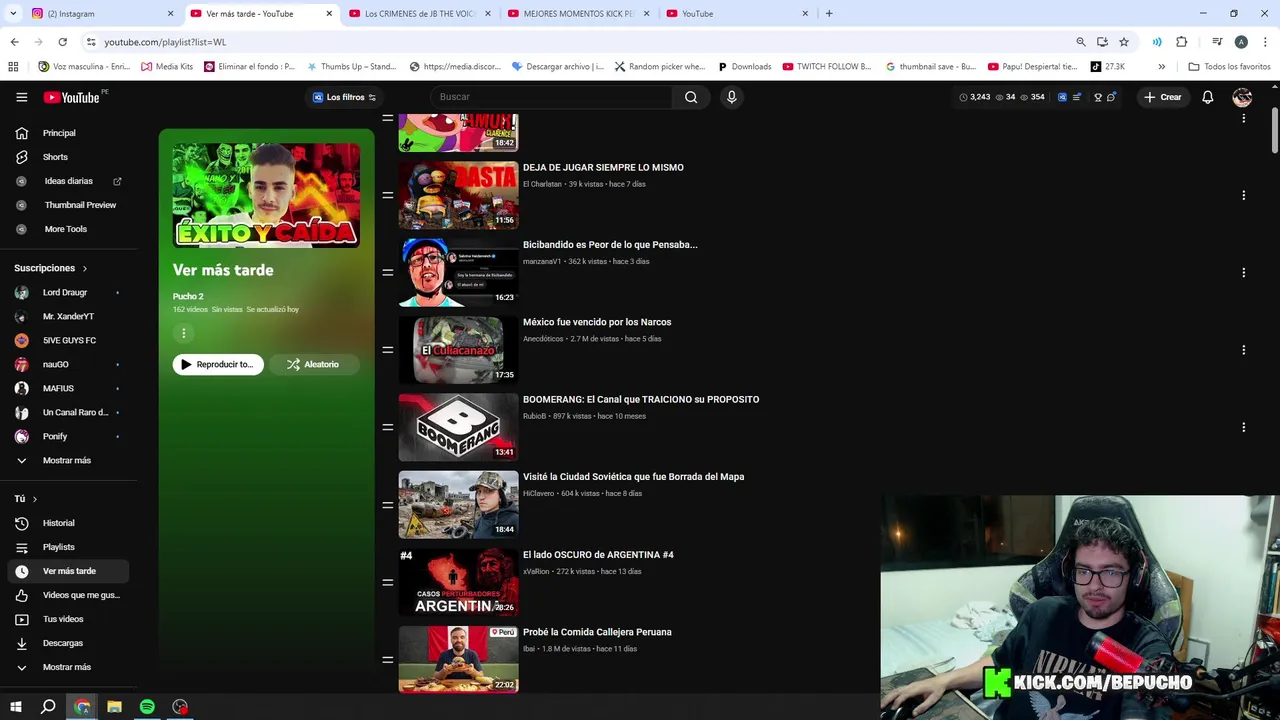Screen dimensions: 1280x720
Task: Click the Chrome zoom magnifier icon
Action: tap(1081, 42)
